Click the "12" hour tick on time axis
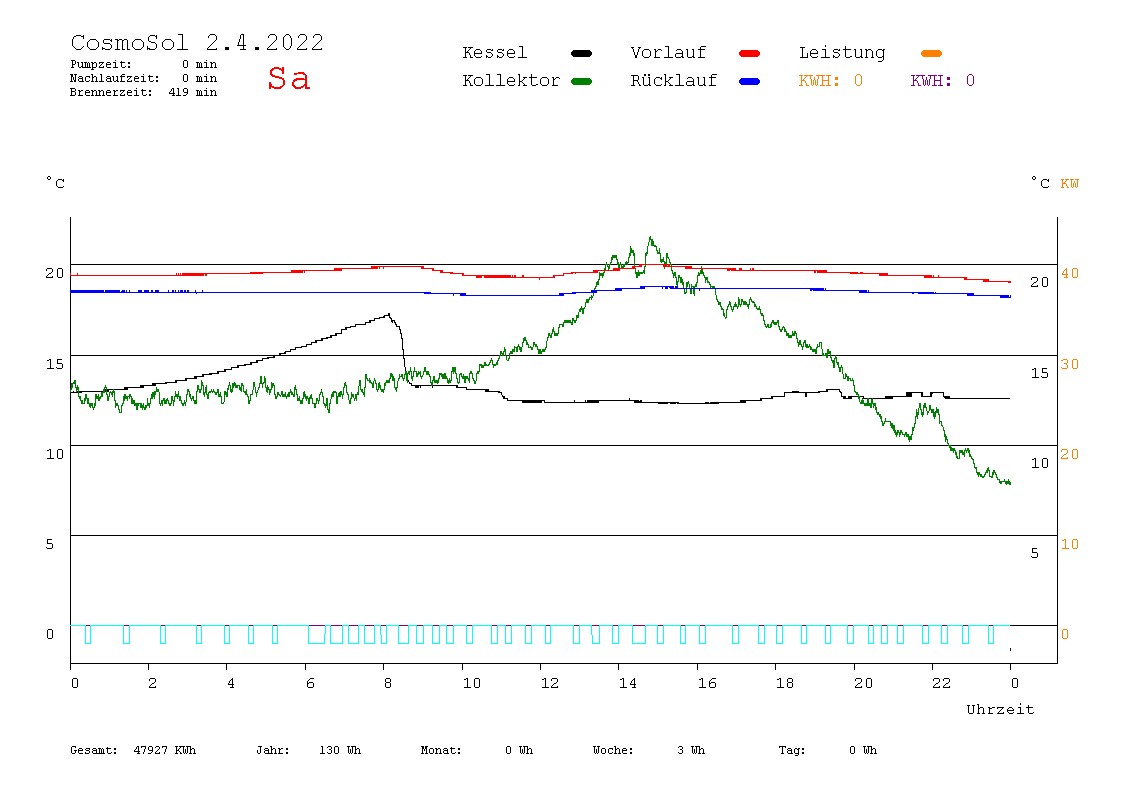The width and height of the screenshot is (1148, 812). (550, 683)
